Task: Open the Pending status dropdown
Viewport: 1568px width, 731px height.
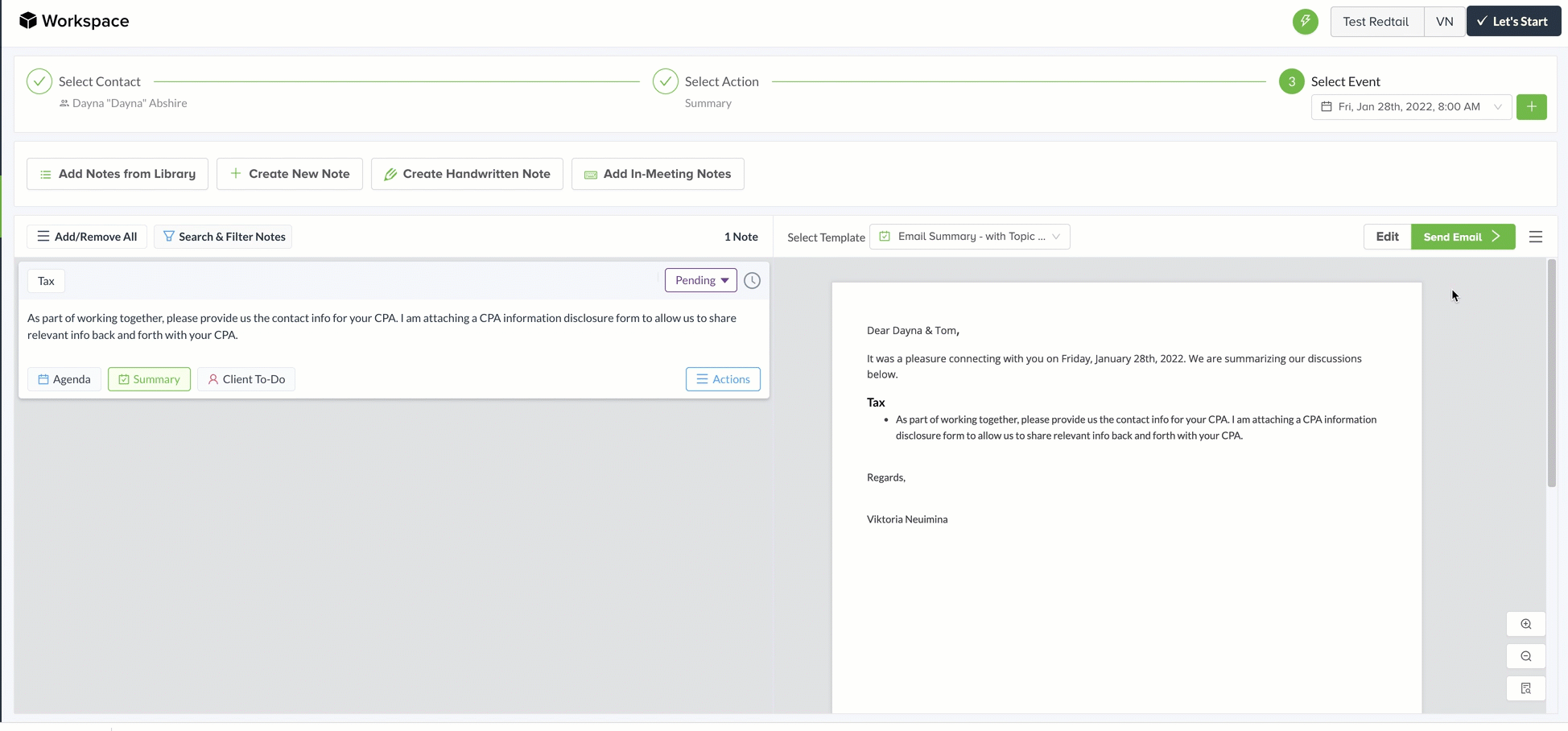Action: pos(701,280)
